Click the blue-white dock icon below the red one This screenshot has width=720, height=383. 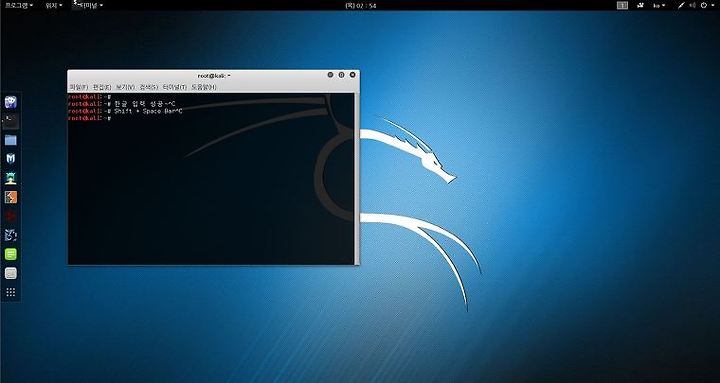click(11, 235)
